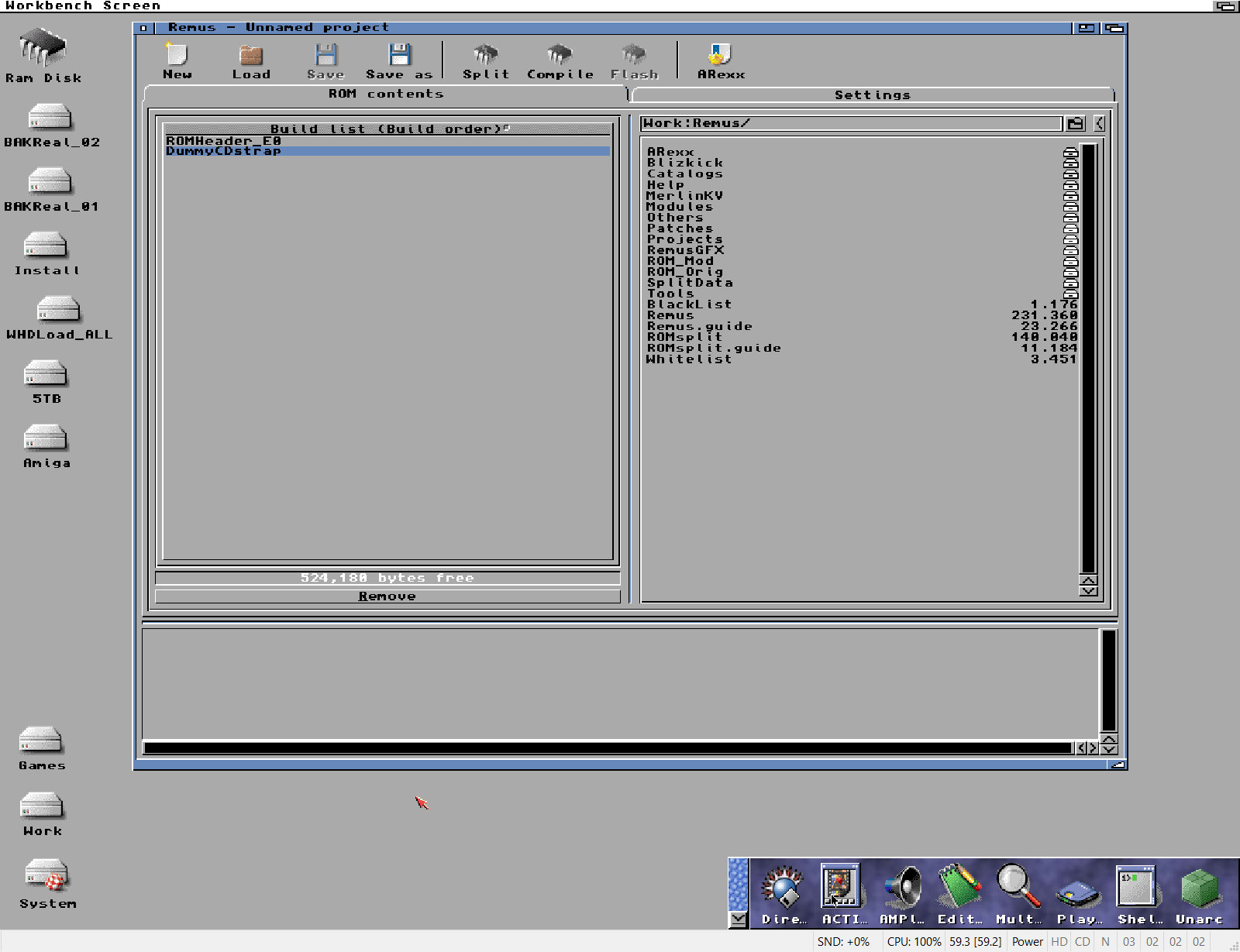Click the dock collapse arrow
Image resolution: width=1240 pixels, height=952 pixels.
(739, 919)
